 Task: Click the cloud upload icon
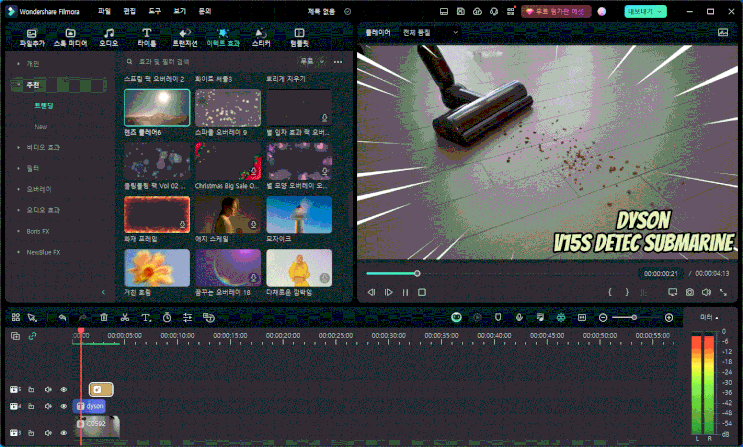(x=477, y=11)
